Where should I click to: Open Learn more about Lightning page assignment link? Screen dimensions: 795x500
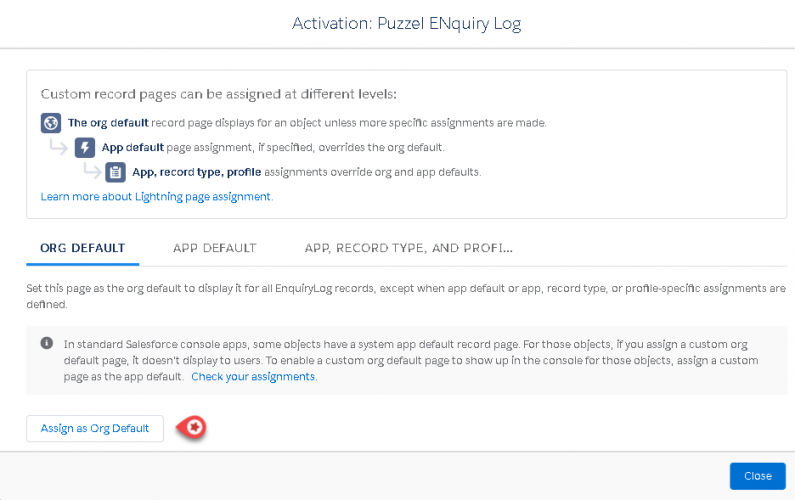pyautogui.click(x=156, y=197)
